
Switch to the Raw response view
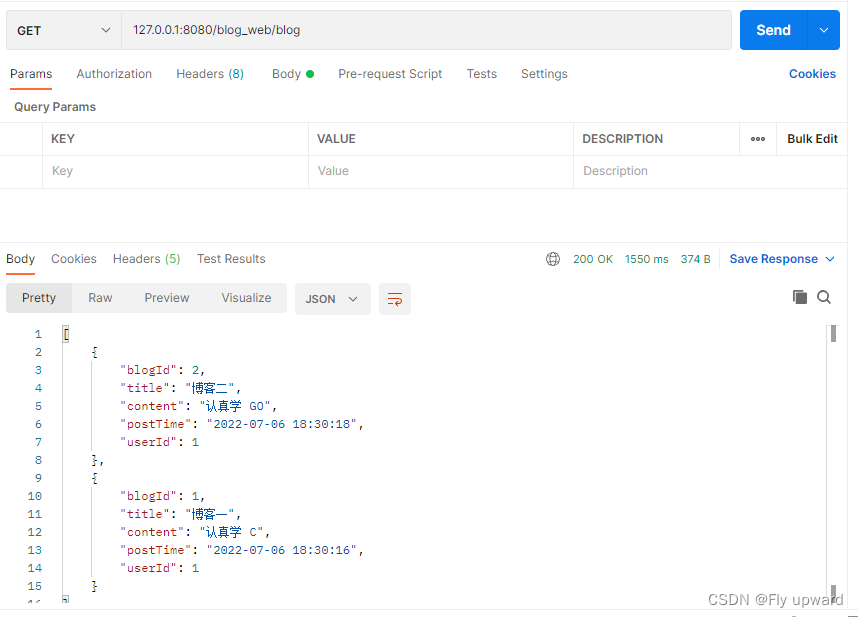coord(99,297)
